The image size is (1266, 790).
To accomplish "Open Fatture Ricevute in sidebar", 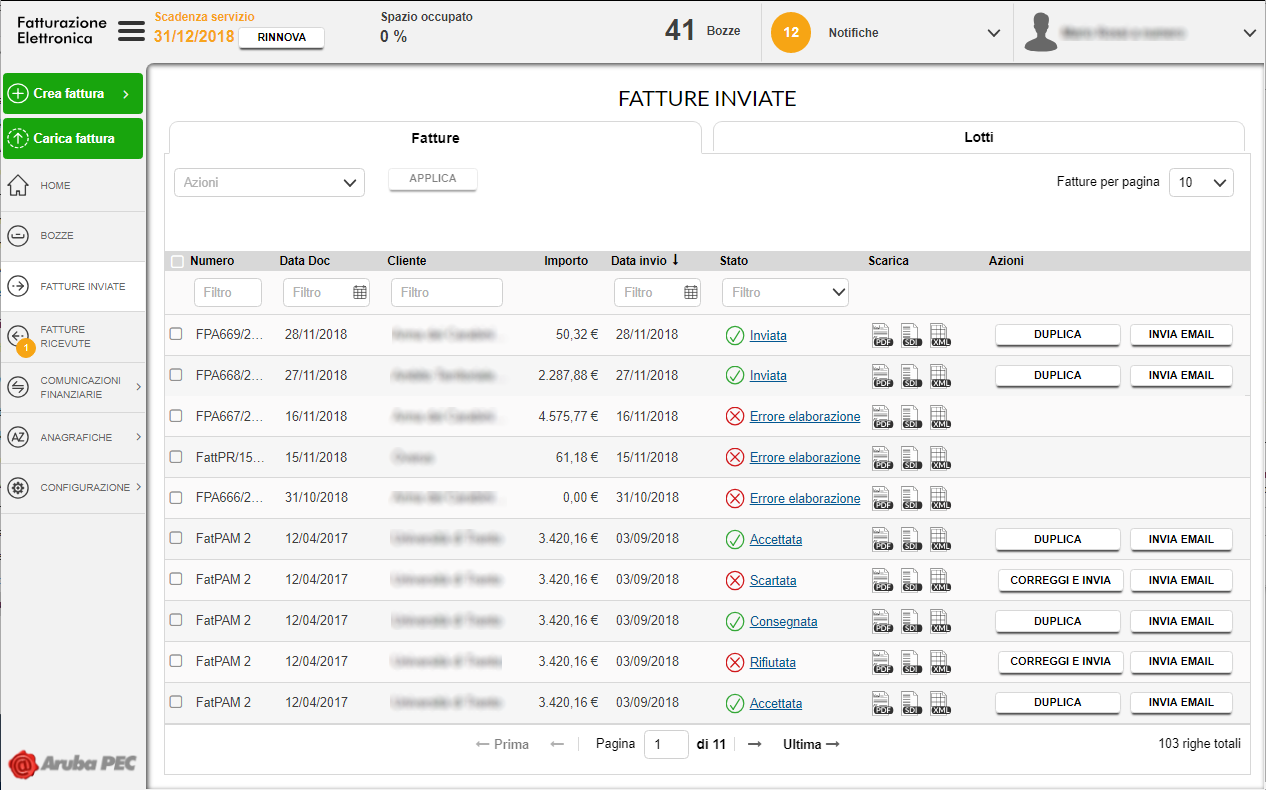I will pos(65,337).
